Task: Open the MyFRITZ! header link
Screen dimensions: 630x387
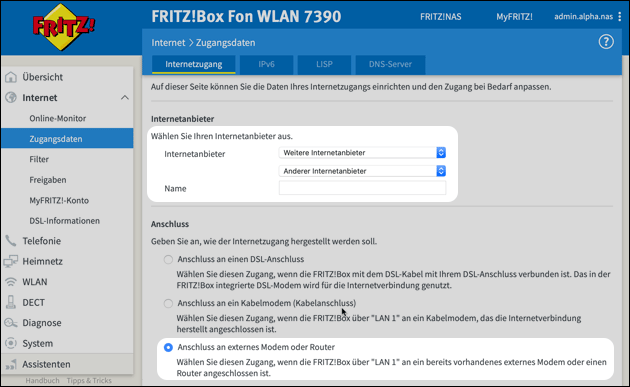Action: pyautogui.click(x=514, y=17)
